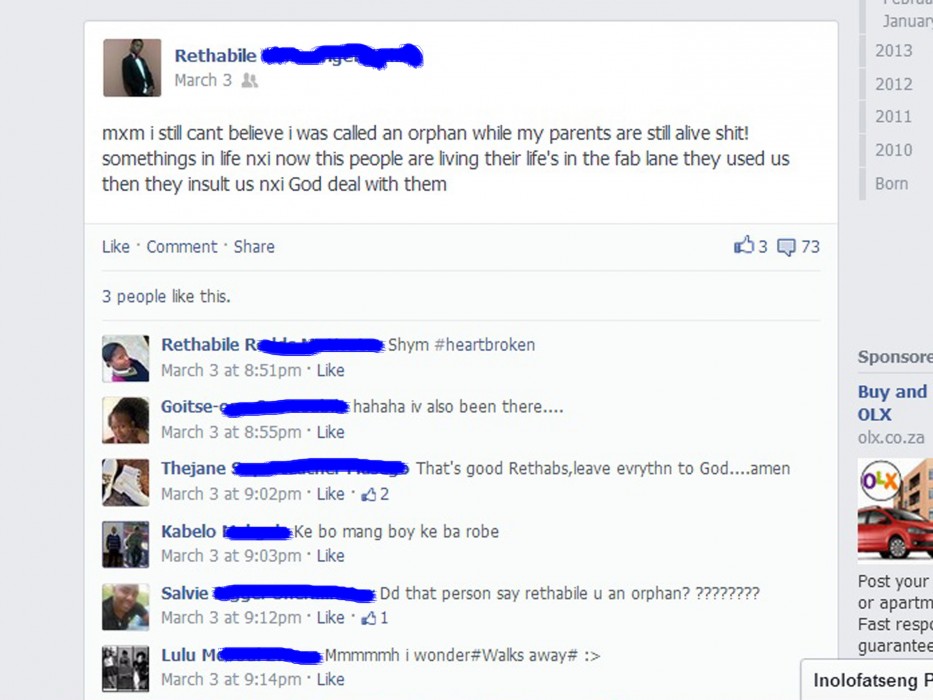The image size is (933, 700).
Task: Open the #heartbroken hashtag comment's Like link
Action: pos(330,370)
